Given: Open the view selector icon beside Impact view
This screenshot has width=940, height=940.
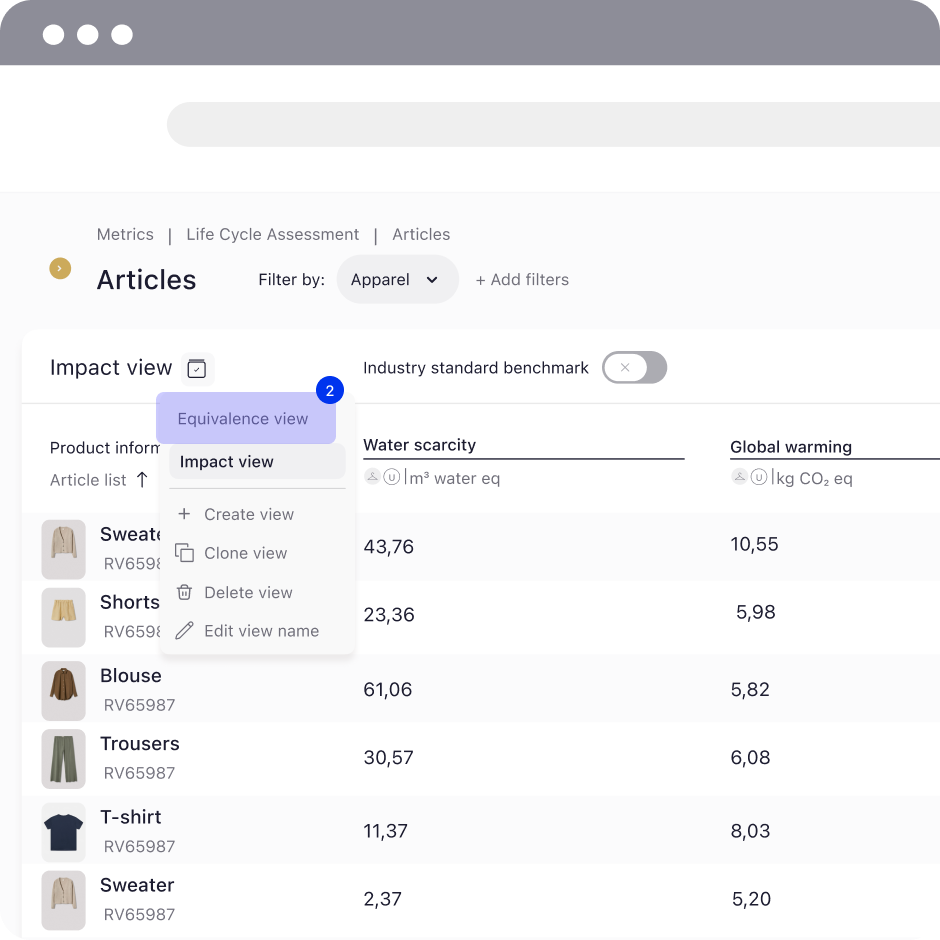Looking at the screenshot, I should pyautogui.click(x=197, y=368).
